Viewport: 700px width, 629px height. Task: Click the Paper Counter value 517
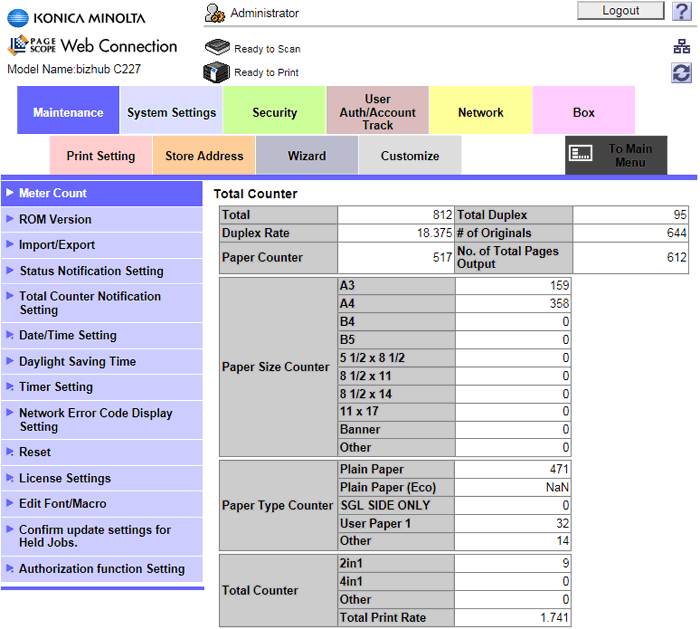[442, 257]
